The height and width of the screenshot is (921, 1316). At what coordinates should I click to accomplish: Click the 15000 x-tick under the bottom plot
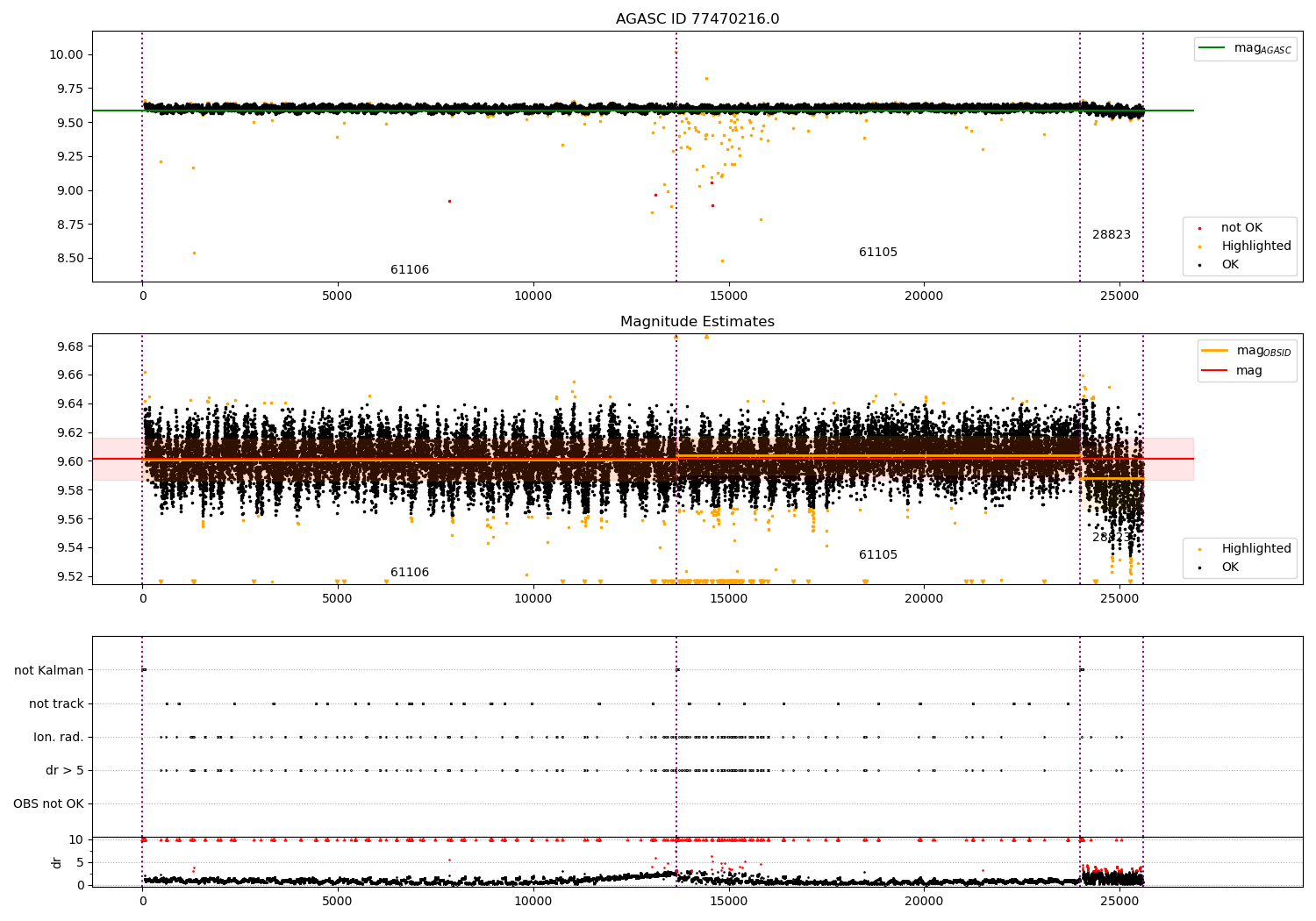coord(728,902)
